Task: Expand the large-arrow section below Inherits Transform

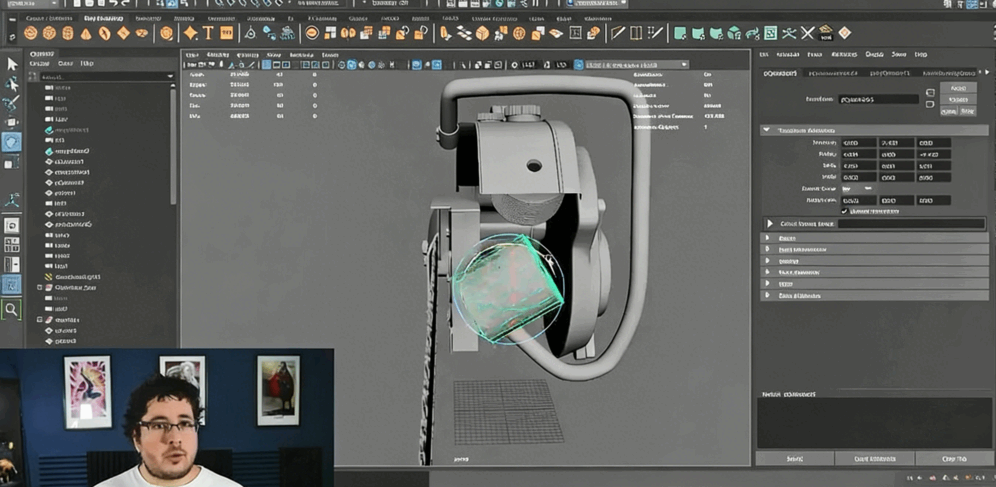Action: click(x=770, y=223)
